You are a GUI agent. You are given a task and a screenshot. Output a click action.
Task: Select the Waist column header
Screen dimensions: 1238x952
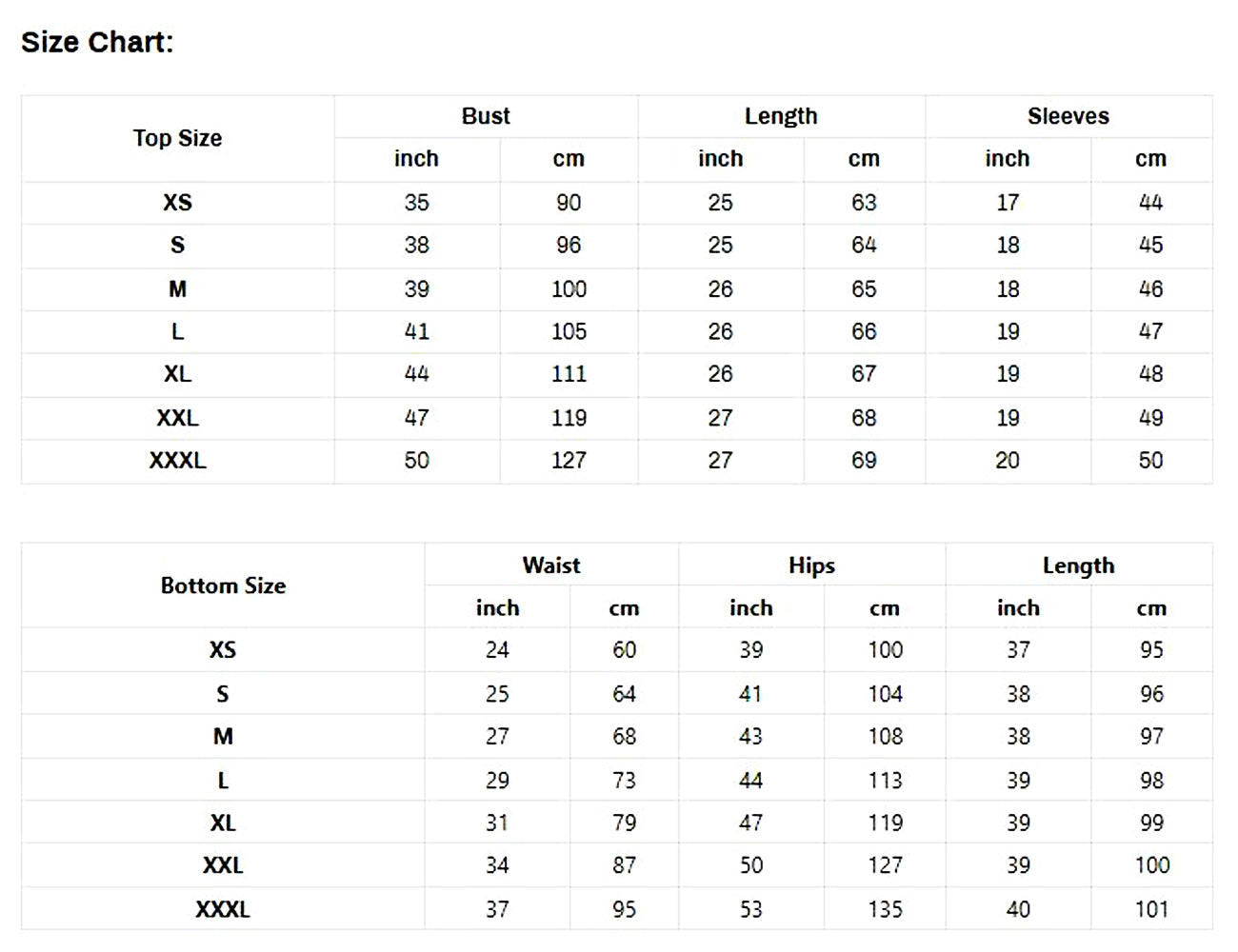(551, 565)
